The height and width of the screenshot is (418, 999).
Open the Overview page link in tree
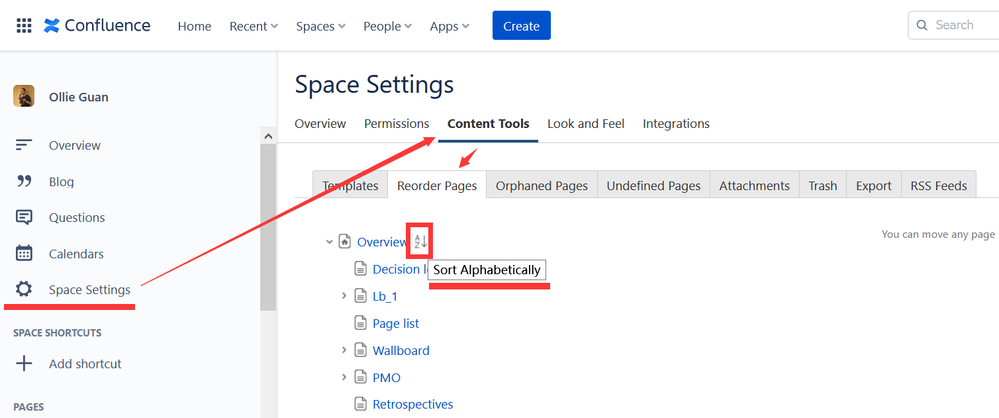382,242
